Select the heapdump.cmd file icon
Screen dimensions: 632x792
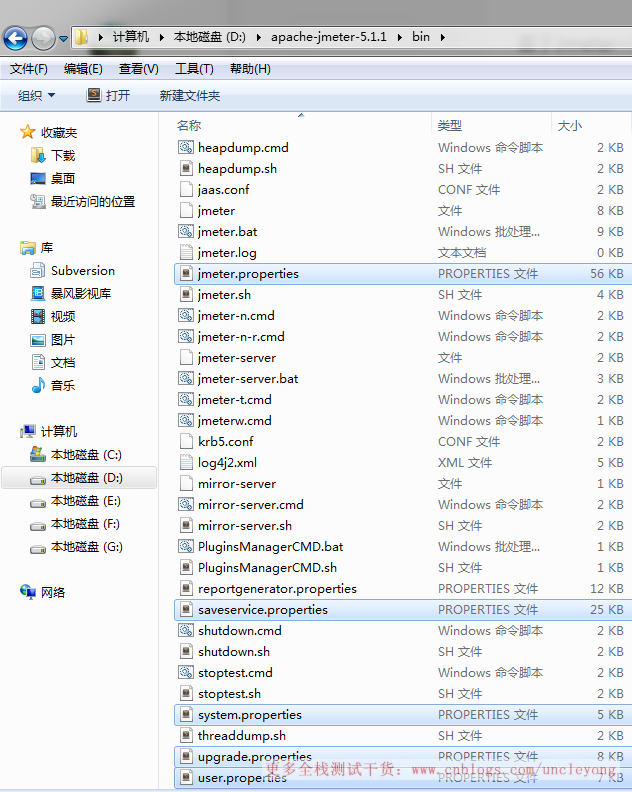186,147
